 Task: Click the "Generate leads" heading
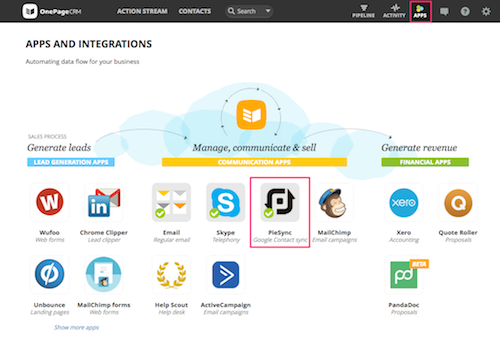tap(59, 147)
